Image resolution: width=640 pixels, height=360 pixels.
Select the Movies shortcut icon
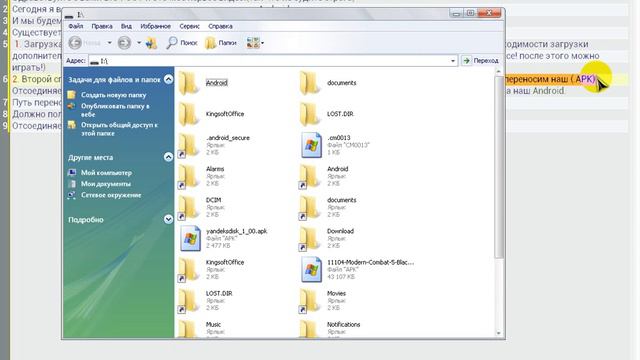coord(309,301)
